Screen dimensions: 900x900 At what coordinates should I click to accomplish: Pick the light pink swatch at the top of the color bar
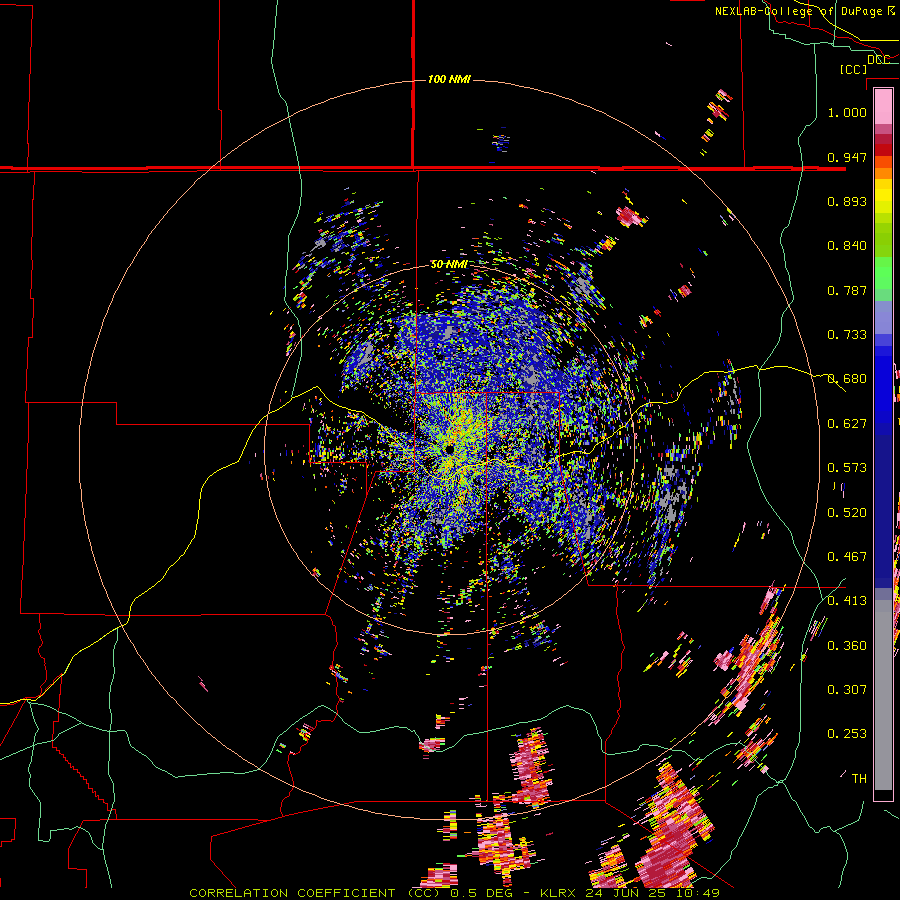point(883,106)
